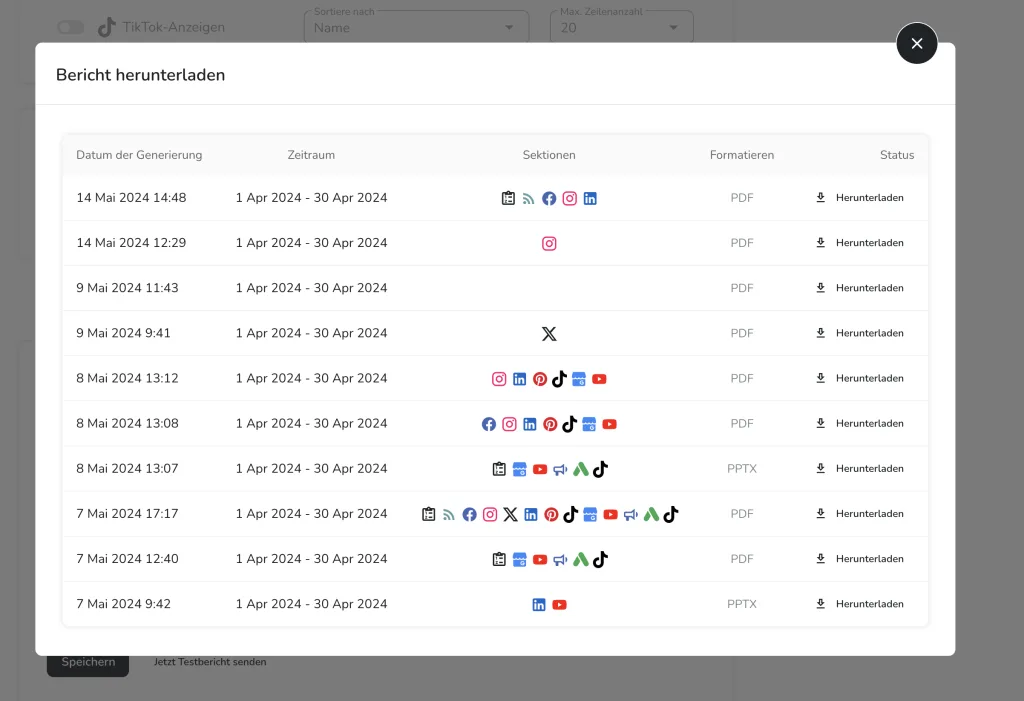Open the Max. Zeilenanzahl dropdown

(x=621, y=27)
